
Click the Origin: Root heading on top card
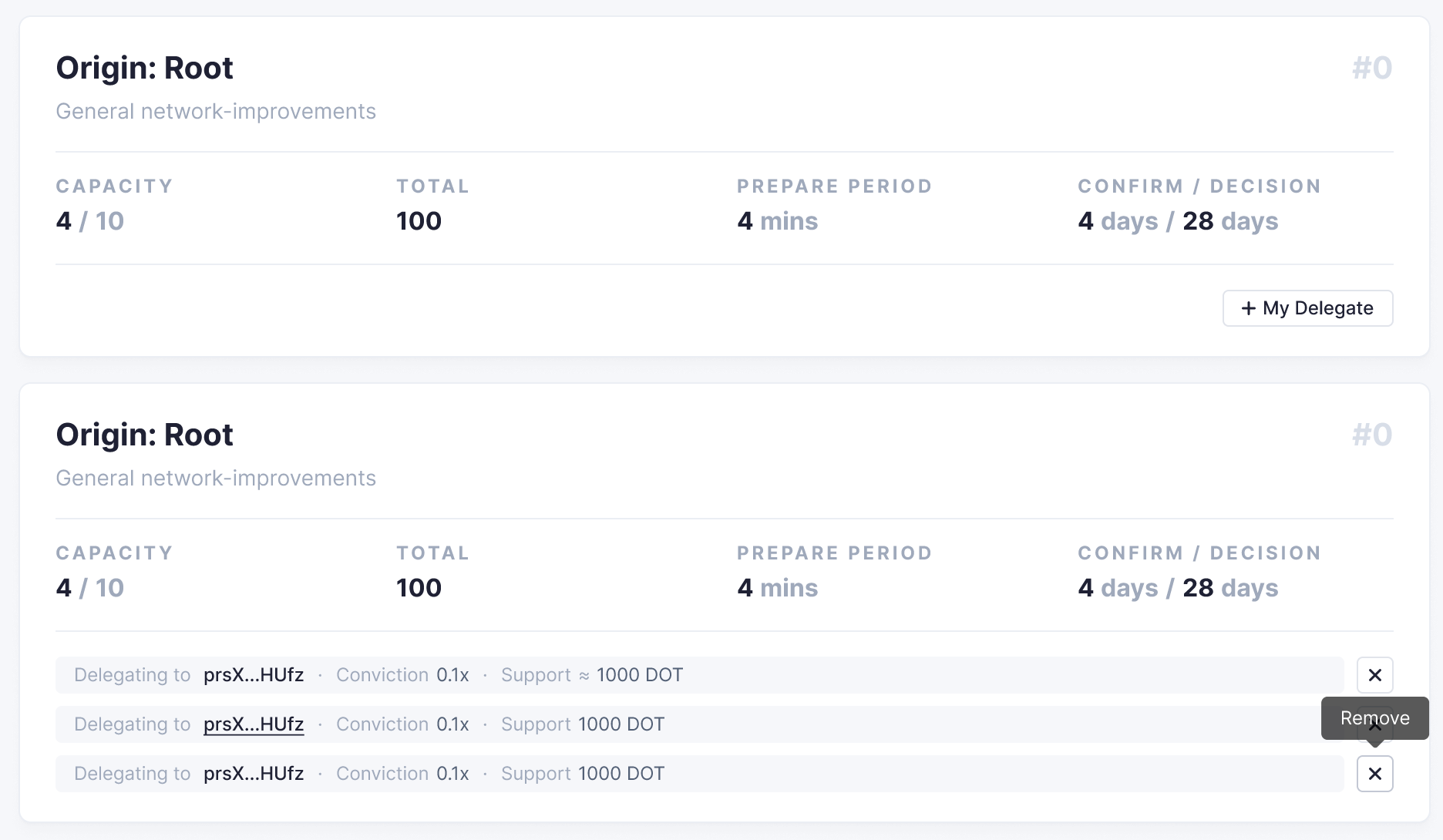(144, 68)
